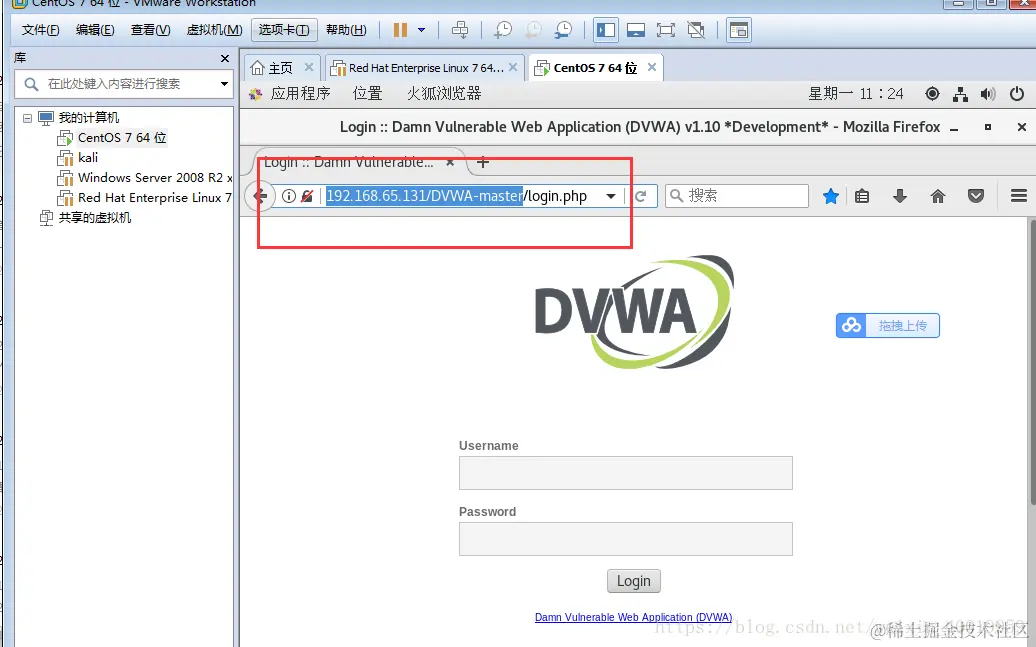This screenshot has width=1036, height=647.
Task: Show bookmarks list icon in Firefox
Action: pyautogui.click(x=862, y=196)
